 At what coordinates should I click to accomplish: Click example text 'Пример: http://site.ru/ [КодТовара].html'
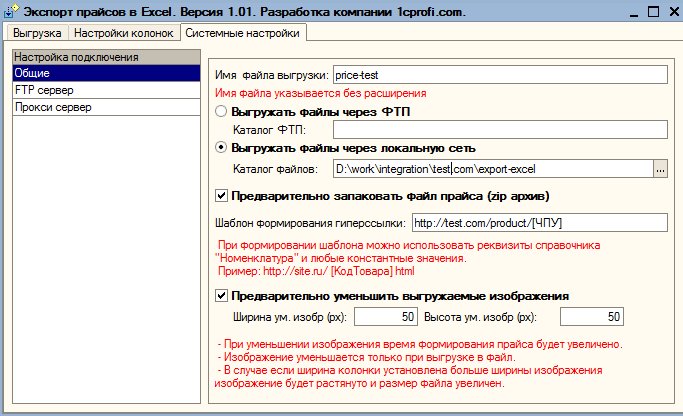tap(316, 271)
